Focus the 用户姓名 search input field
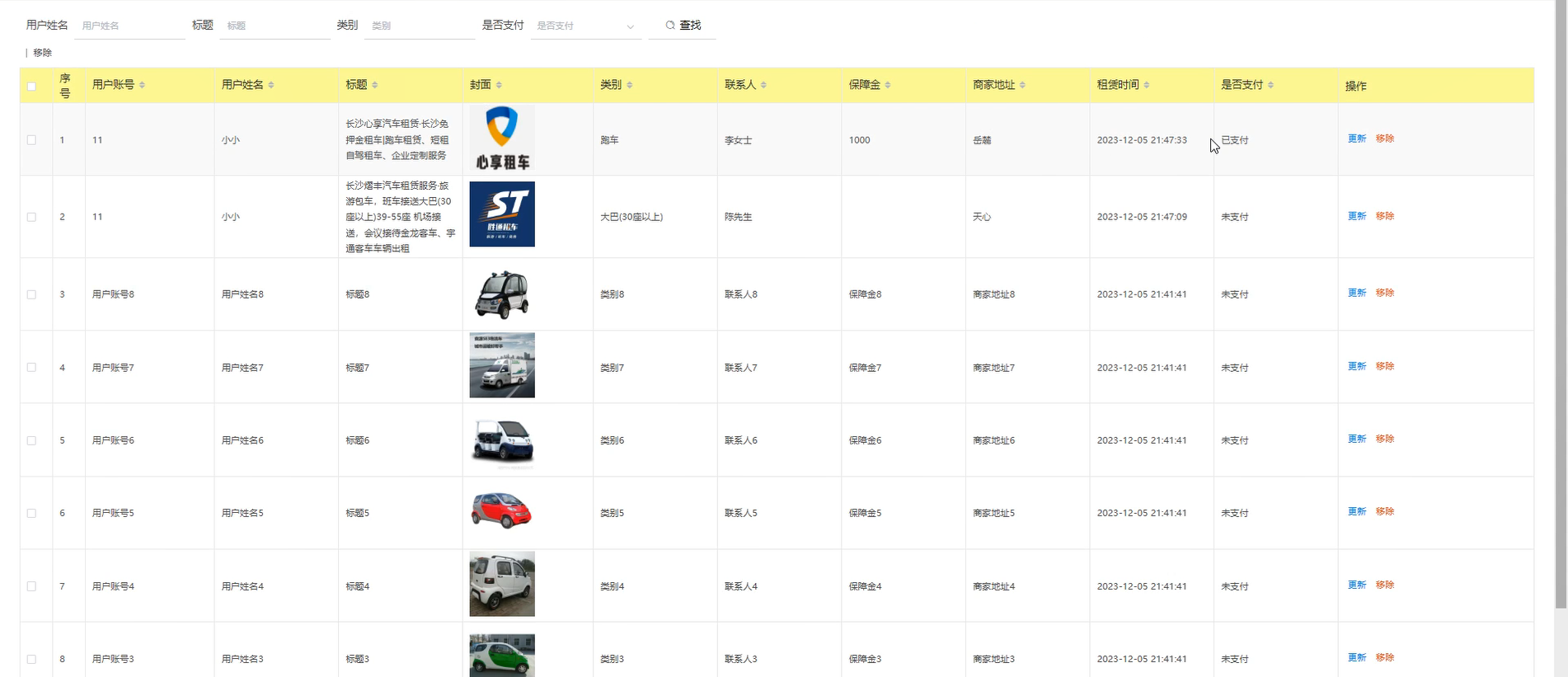This screenshot has height=677, width=1568. [x=130, y=26]
